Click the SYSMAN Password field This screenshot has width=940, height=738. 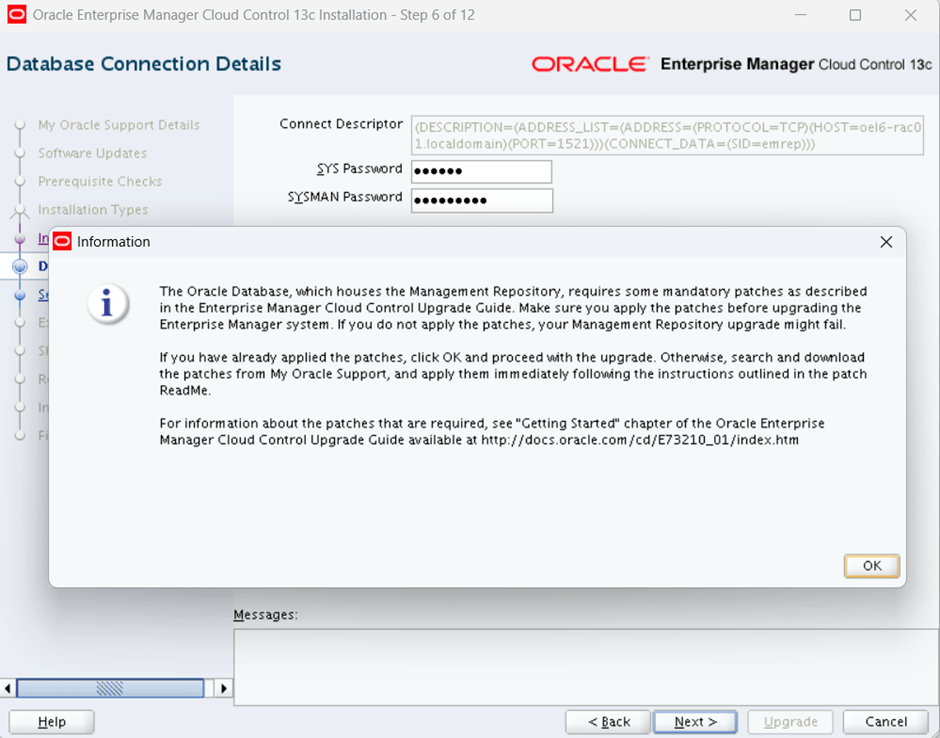click(481, 200)
